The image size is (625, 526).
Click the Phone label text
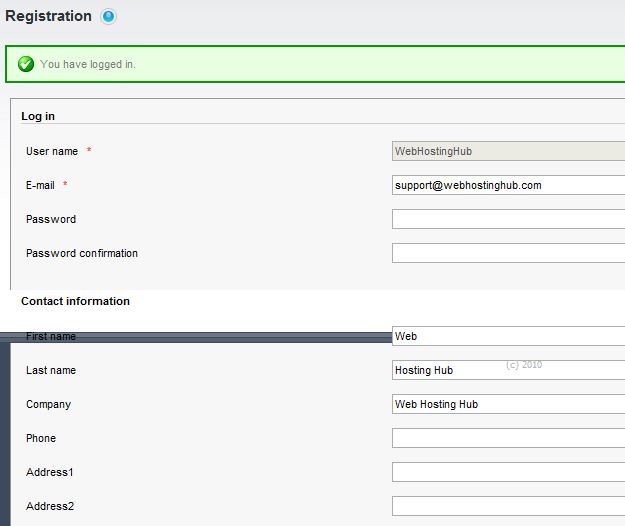click(x=41, y=438)
